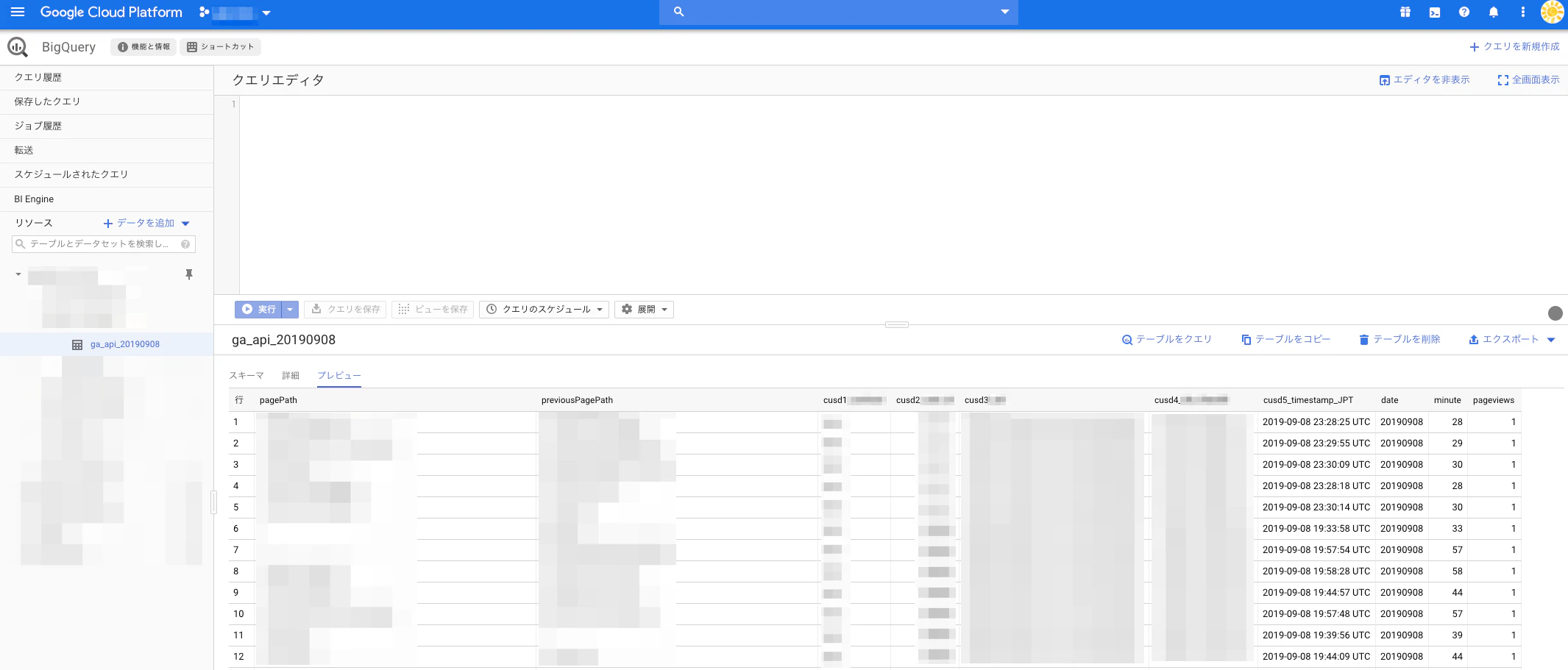Collapse the project tree in resources
The width and height of the screenshot is (1568, 670).
pyautogui.click(x=18, y=274)
